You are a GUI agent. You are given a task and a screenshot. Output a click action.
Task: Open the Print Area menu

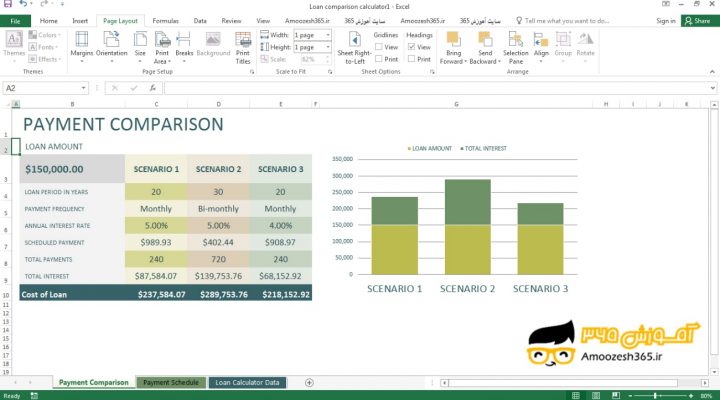point(162,48)
